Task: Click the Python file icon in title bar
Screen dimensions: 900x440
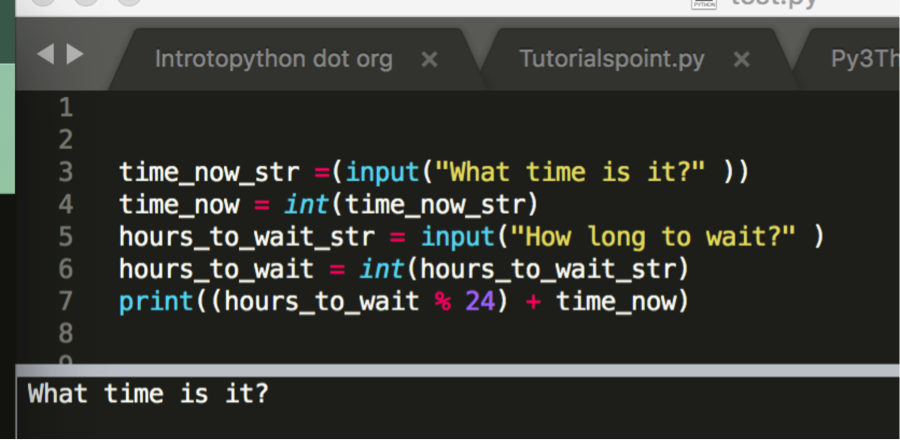Action: point(705,3)
